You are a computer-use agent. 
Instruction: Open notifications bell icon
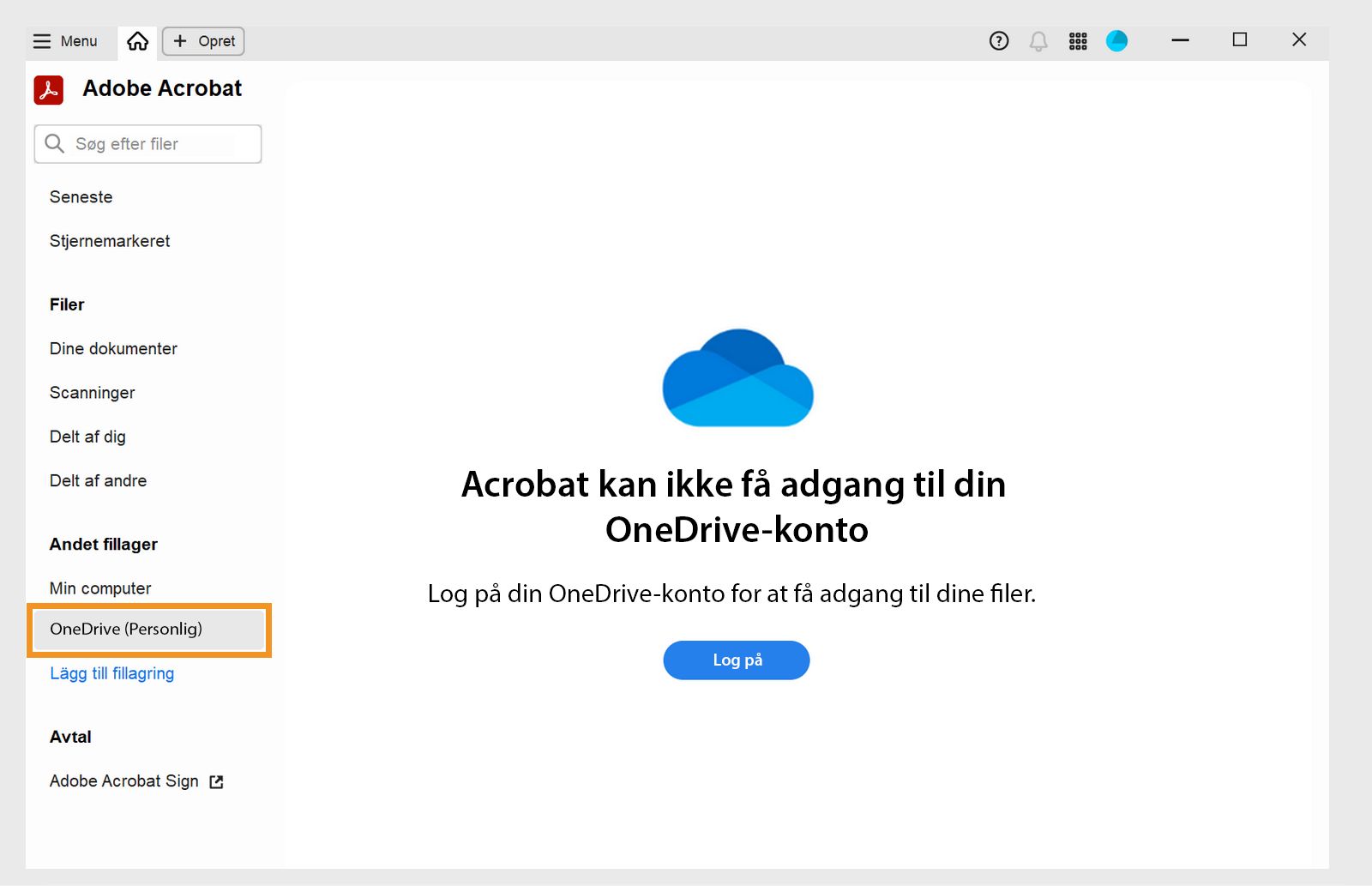pyautogui.click(x=1038, y=40)
